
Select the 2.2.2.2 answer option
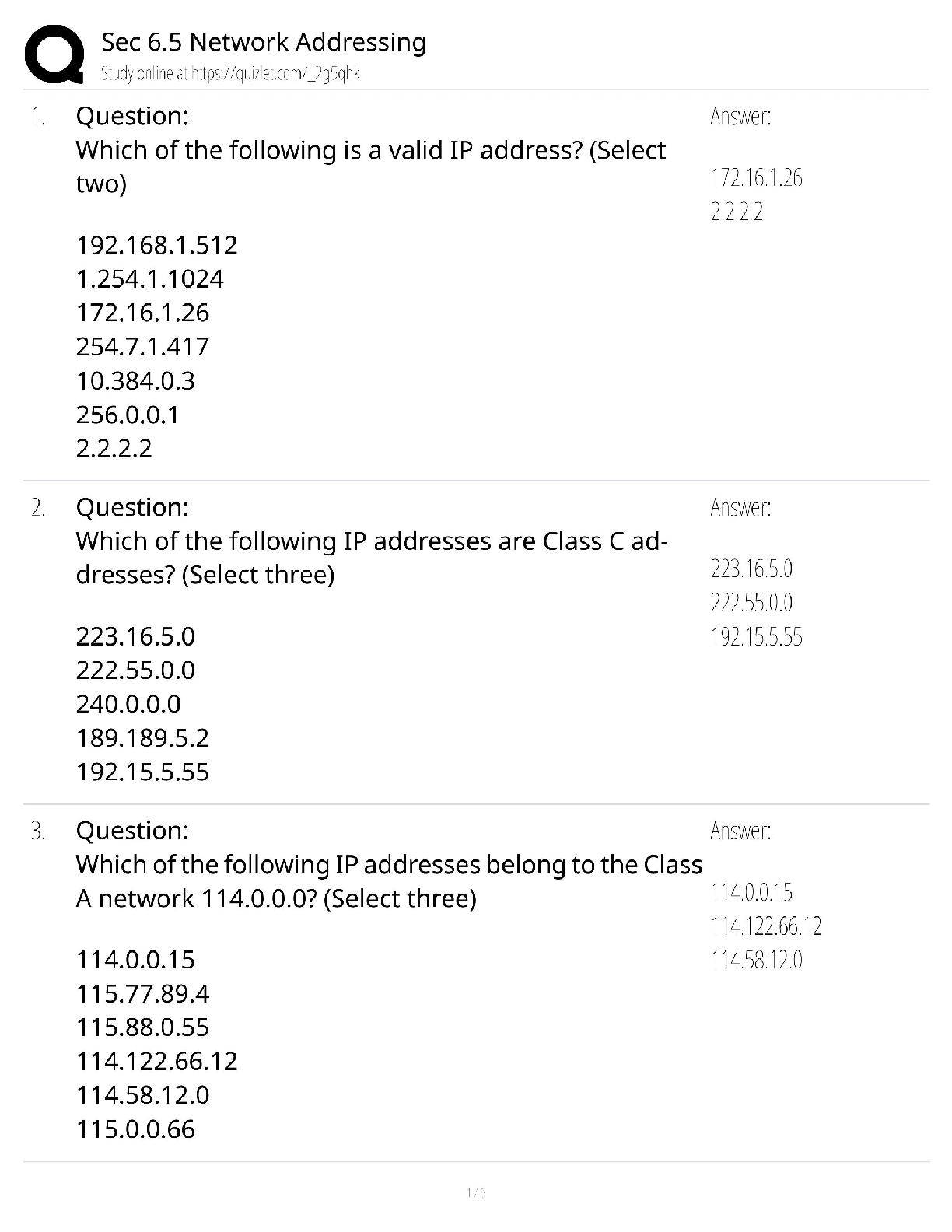coord(114,449)
